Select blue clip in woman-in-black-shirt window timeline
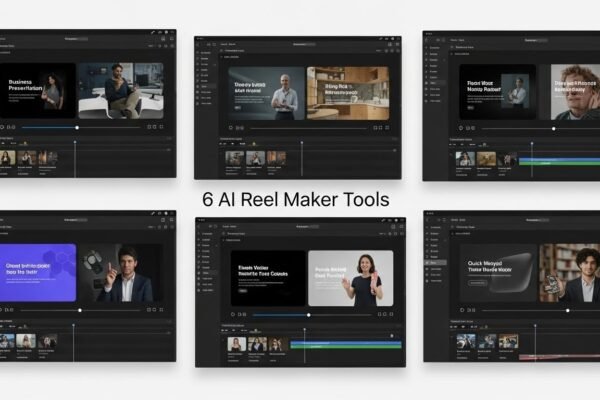This screenshot has height=400, width=600. [346, 343]
